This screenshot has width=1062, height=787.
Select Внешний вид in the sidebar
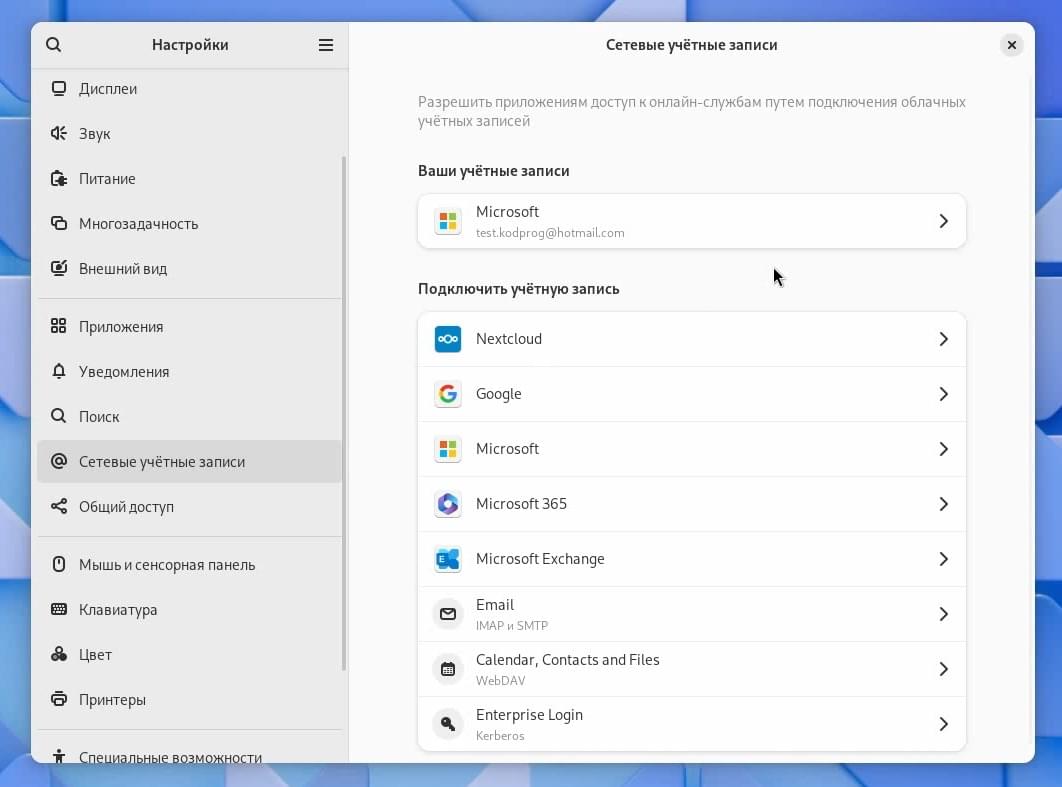coord(190,268)
